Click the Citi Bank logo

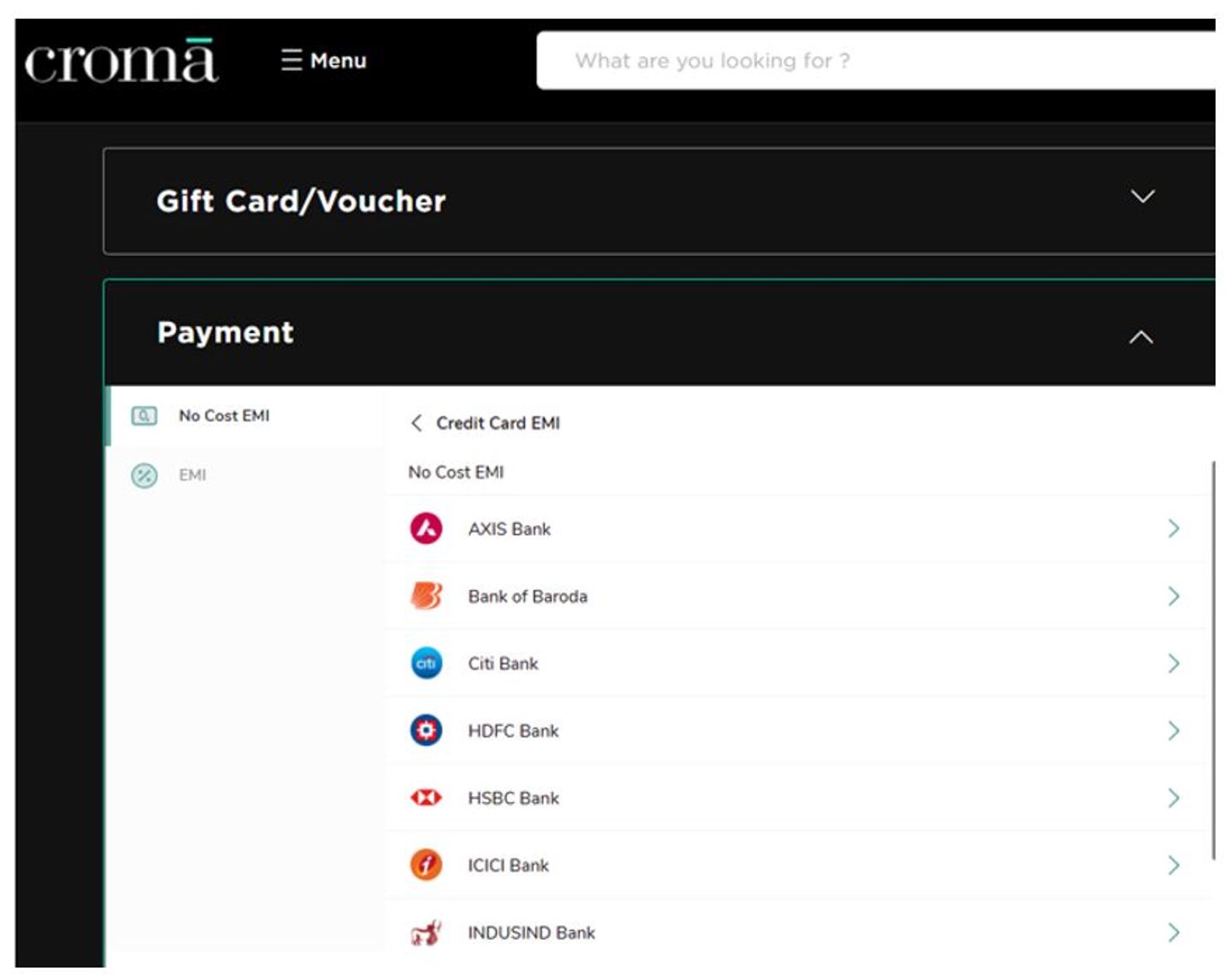[x=426, y=663]
